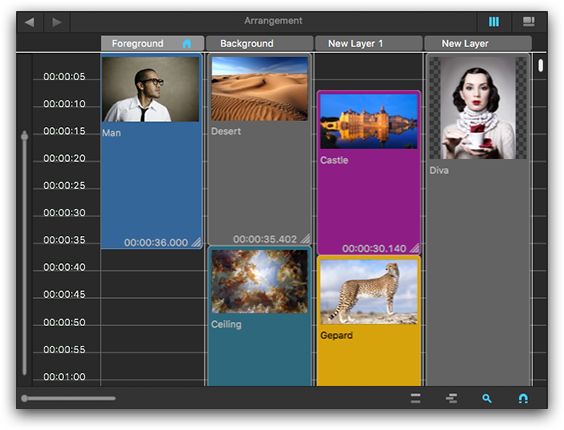
Task: Click the staggered-rows arrangement icon
Action: (451, 398)
